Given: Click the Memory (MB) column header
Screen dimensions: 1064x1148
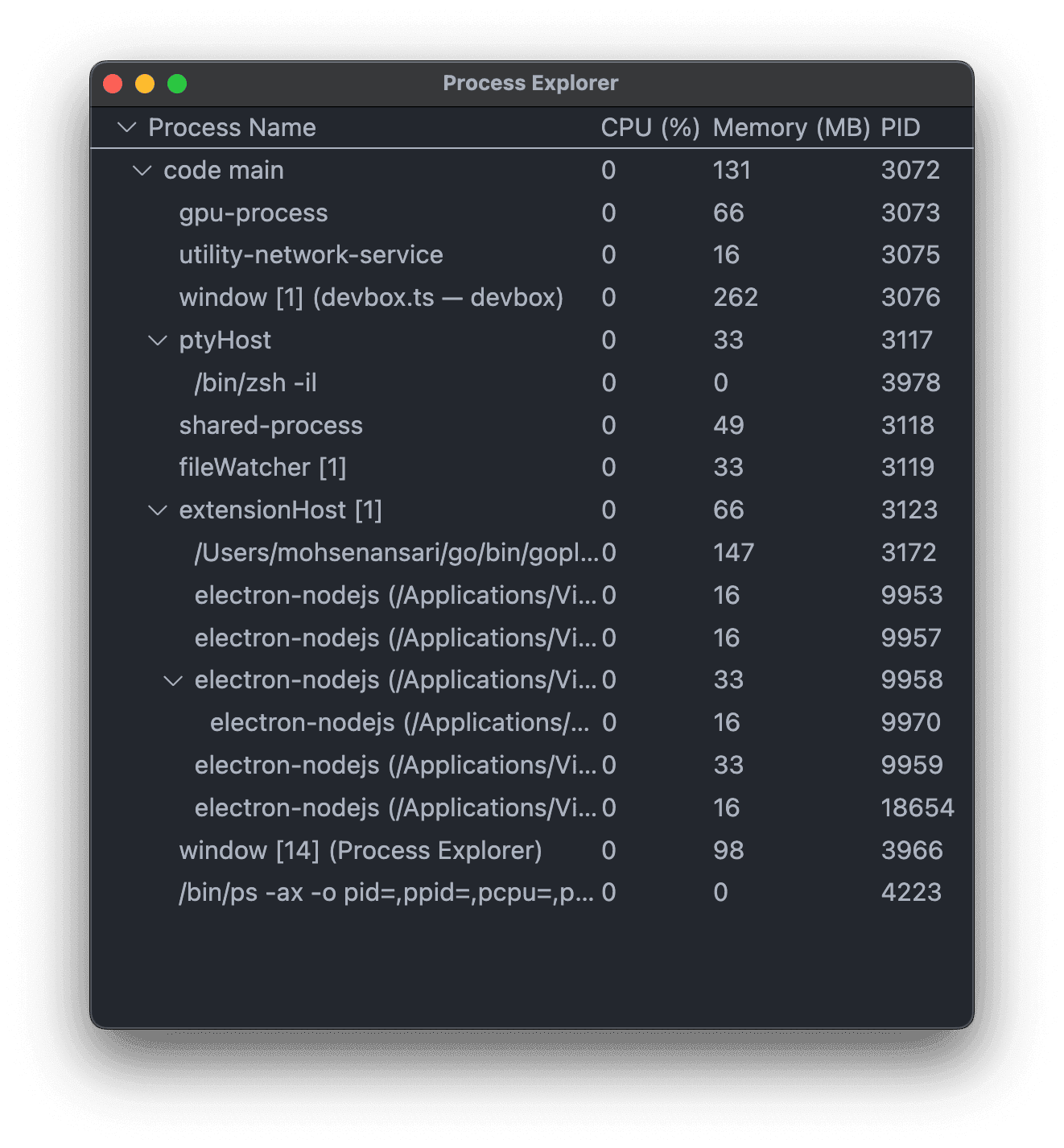Looking at the screenshot, I should point(792,128).
